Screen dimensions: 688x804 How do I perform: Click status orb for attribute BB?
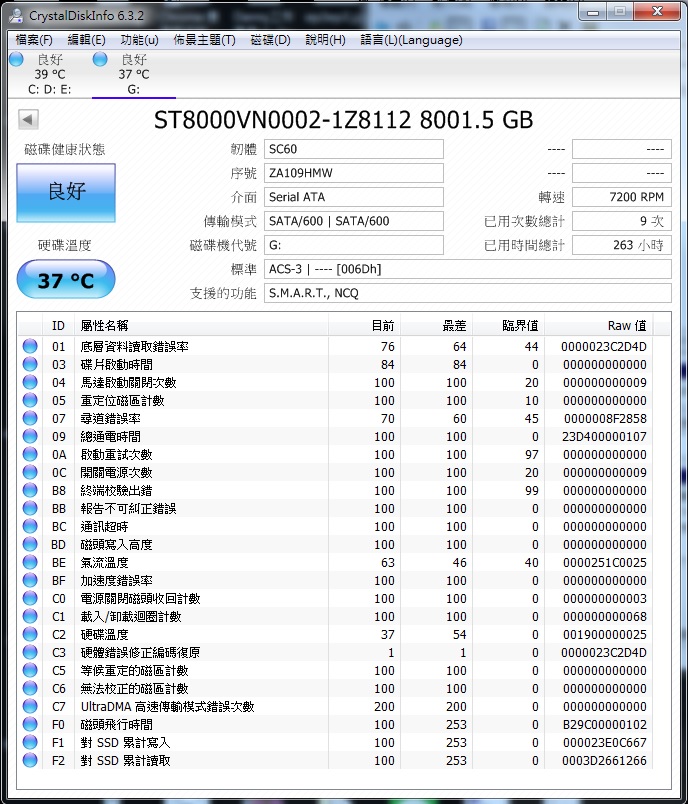tap(30, 508)
